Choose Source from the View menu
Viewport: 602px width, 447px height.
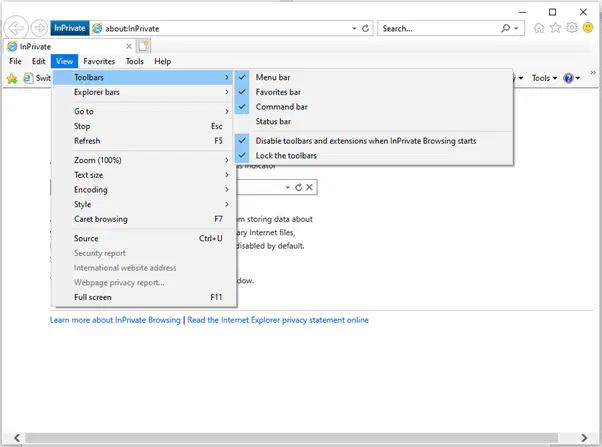tap(143, 238)
